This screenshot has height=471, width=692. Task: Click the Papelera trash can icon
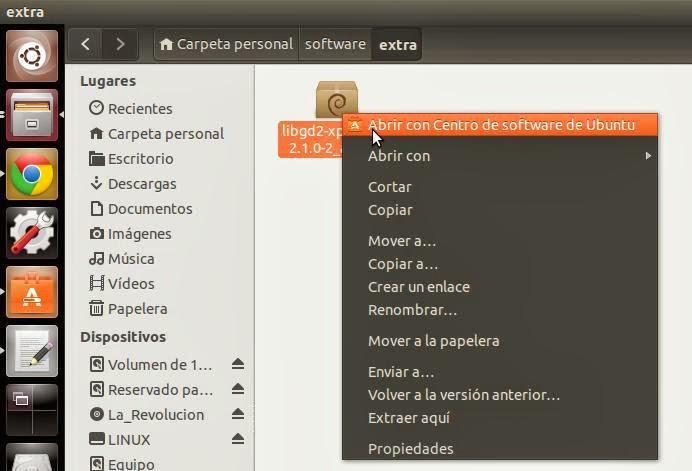point(96,308)
